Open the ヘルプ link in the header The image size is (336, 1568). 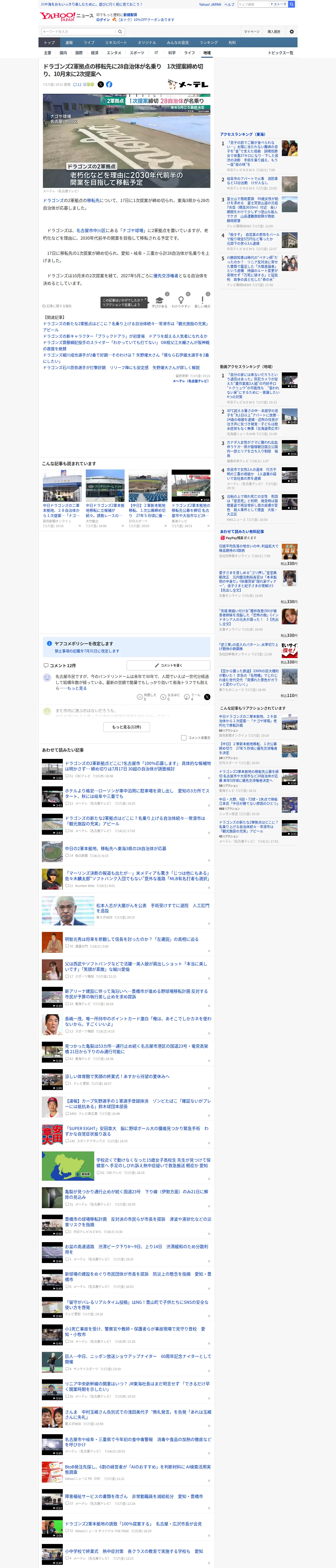click(x=229, y=4)
